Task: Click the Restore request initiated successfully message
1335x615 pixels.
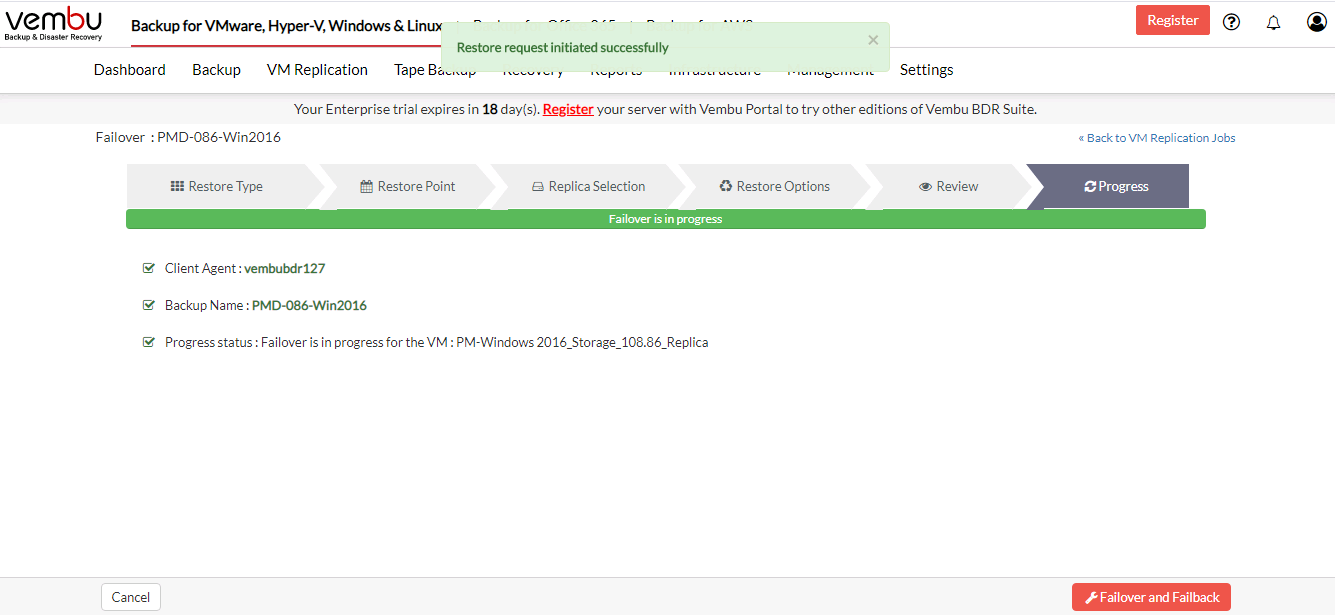Action: coord(563,47)
